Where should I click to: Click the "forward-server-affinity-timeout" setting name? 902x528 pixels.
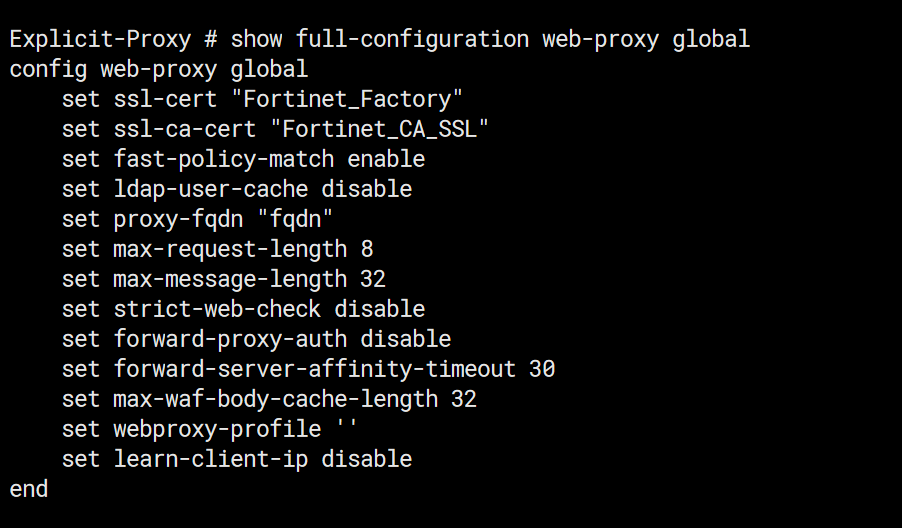pos(315,369)
